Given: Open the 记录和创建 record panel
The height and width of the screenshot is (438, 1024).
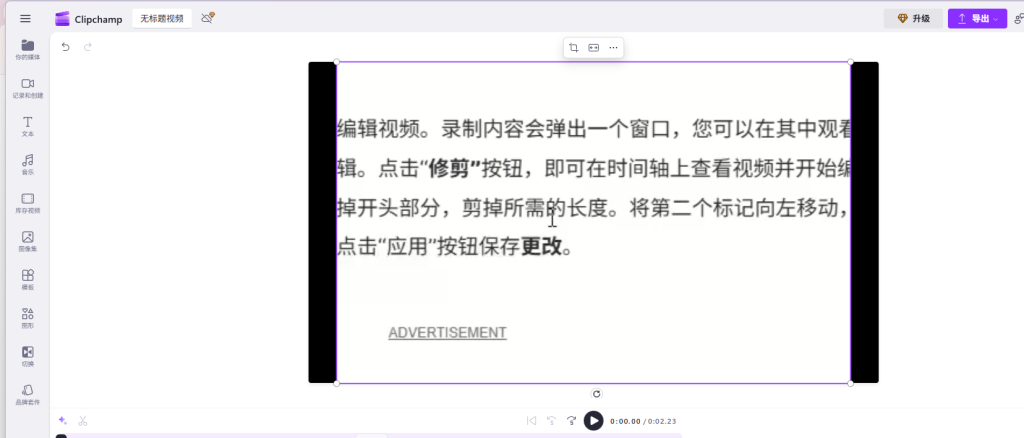Looking at the screenshot, I should (x=27, y=88).
